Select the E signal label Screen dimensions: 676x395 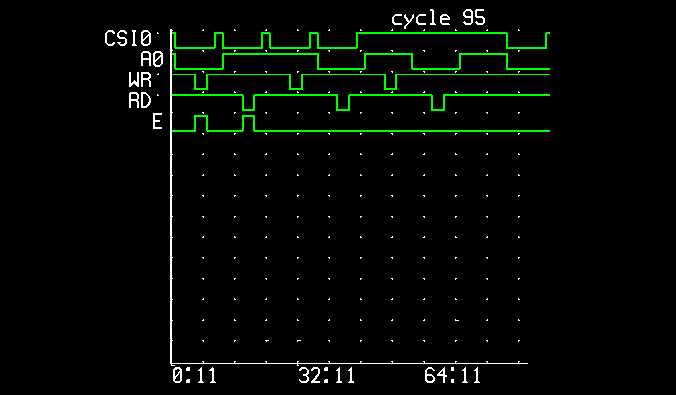click(x=157, y=122)
